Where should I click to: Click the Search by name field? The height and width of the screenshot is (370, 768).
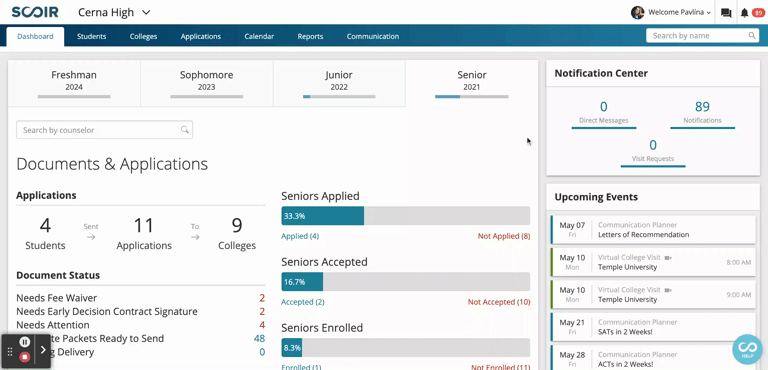[702, 36]
